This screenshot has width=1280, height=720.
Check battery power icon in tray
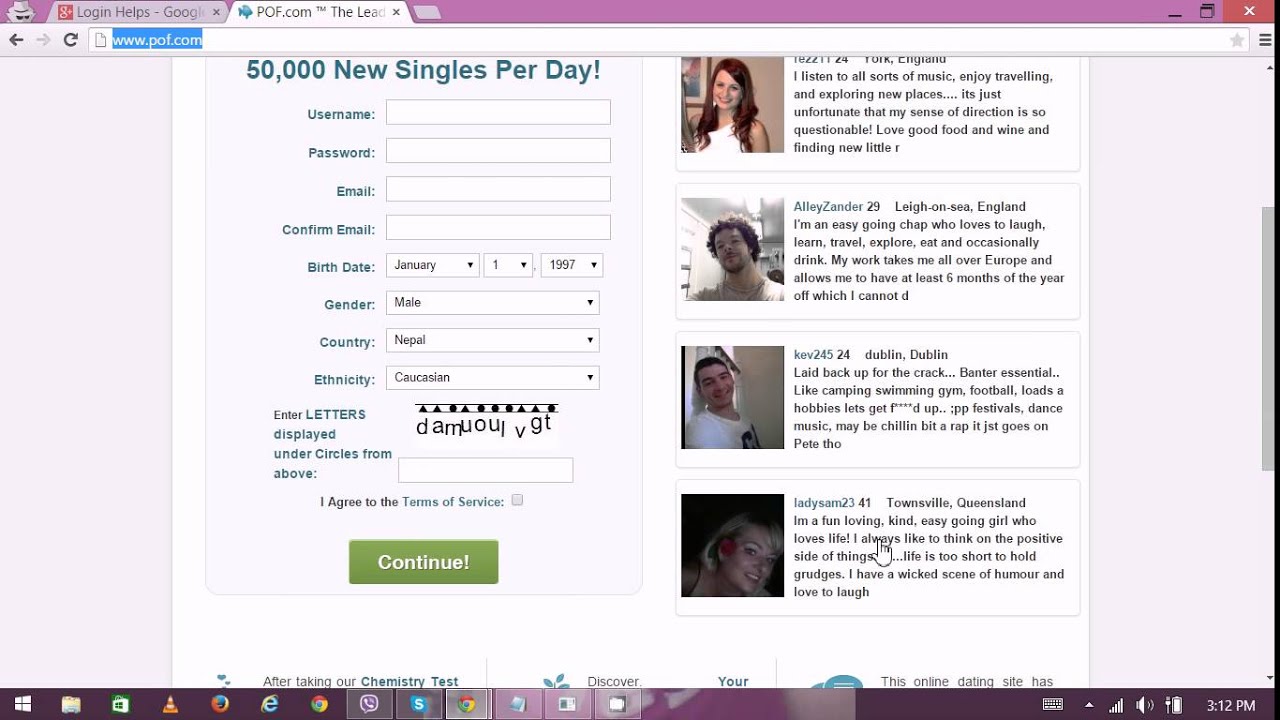[1175, 705]
